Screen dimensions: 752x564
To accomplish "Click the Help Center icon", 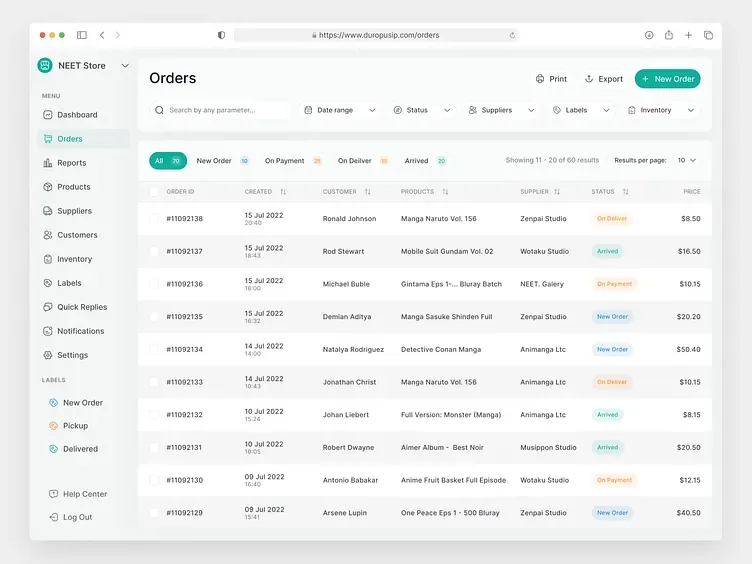I will click(x=53, y=494).
